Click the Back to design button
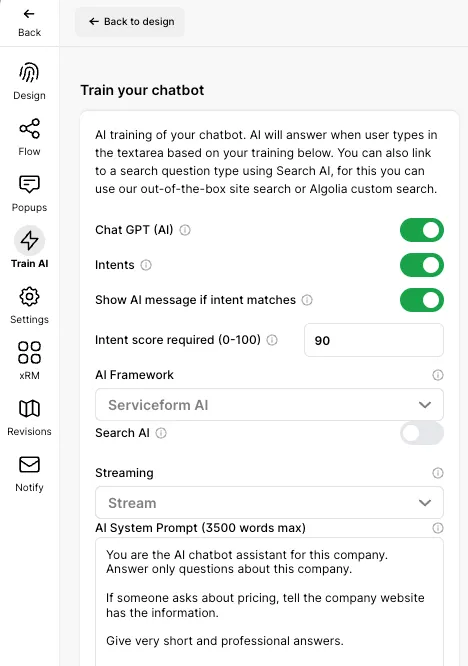 point(130,22)
